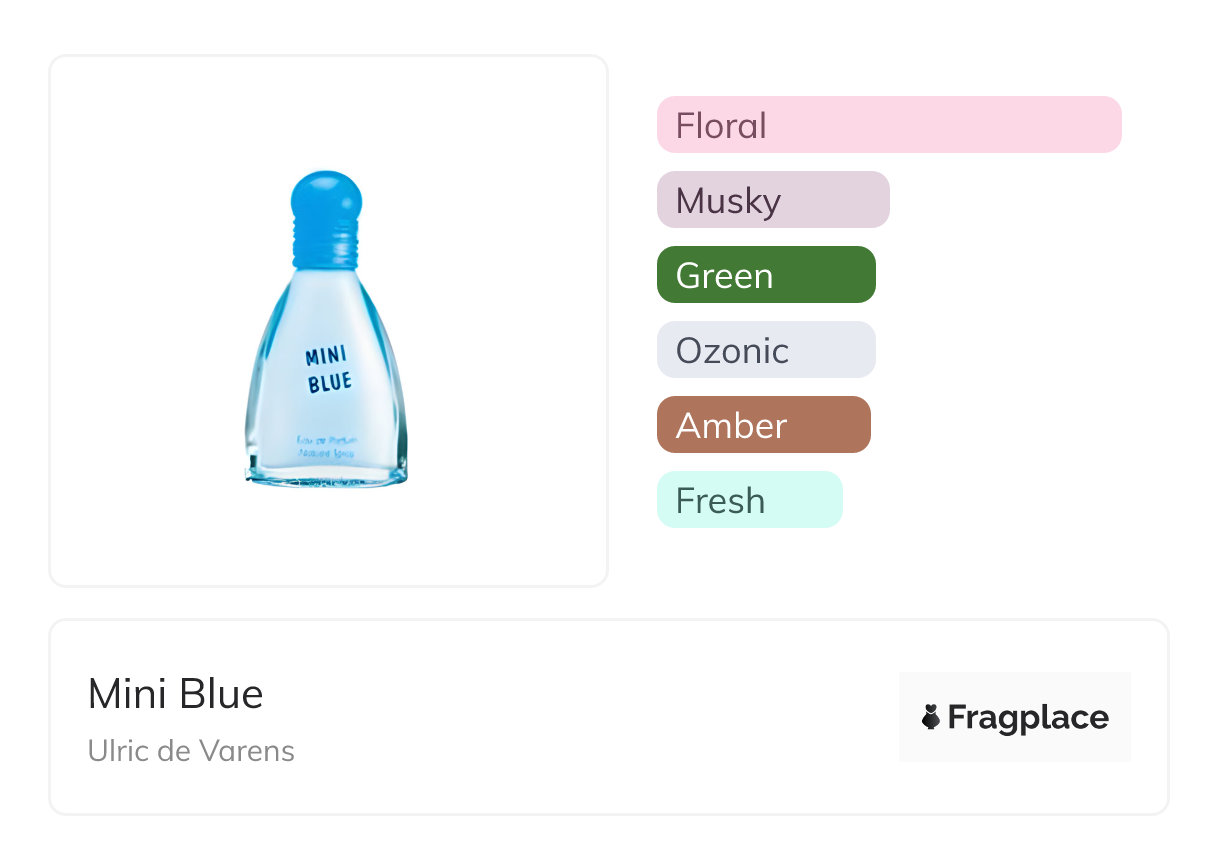Click the white Amber label text
Image resolution: width=1218 pixels, height=864 pixels.
[x=731, y=426]
